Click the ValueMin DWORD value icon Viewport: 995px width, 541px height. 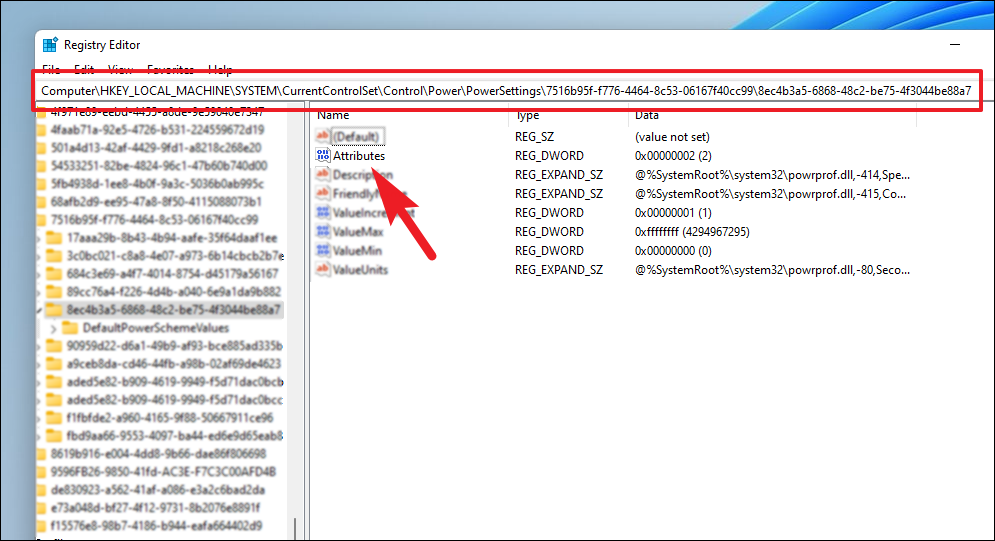(322, 251)
